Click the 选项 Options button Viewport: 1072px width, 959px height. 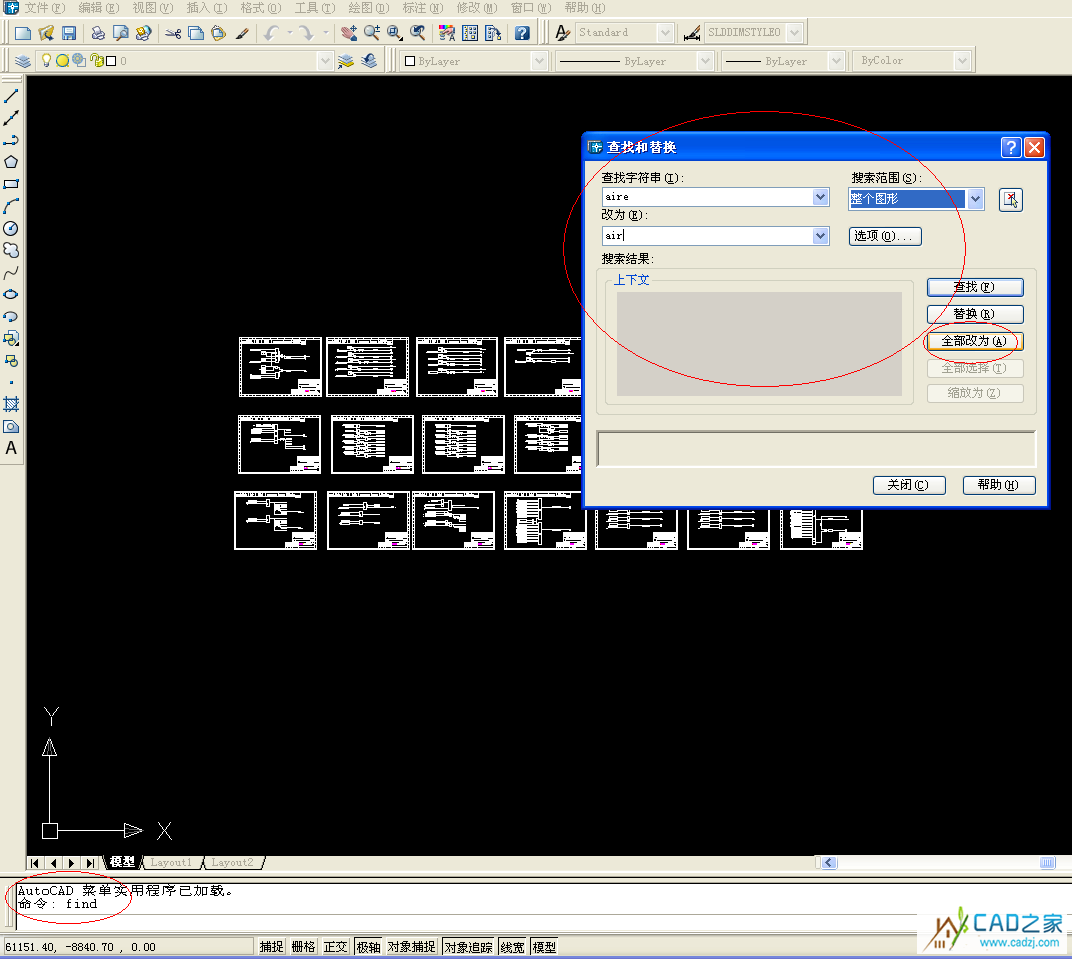click(x=885, y=236)
